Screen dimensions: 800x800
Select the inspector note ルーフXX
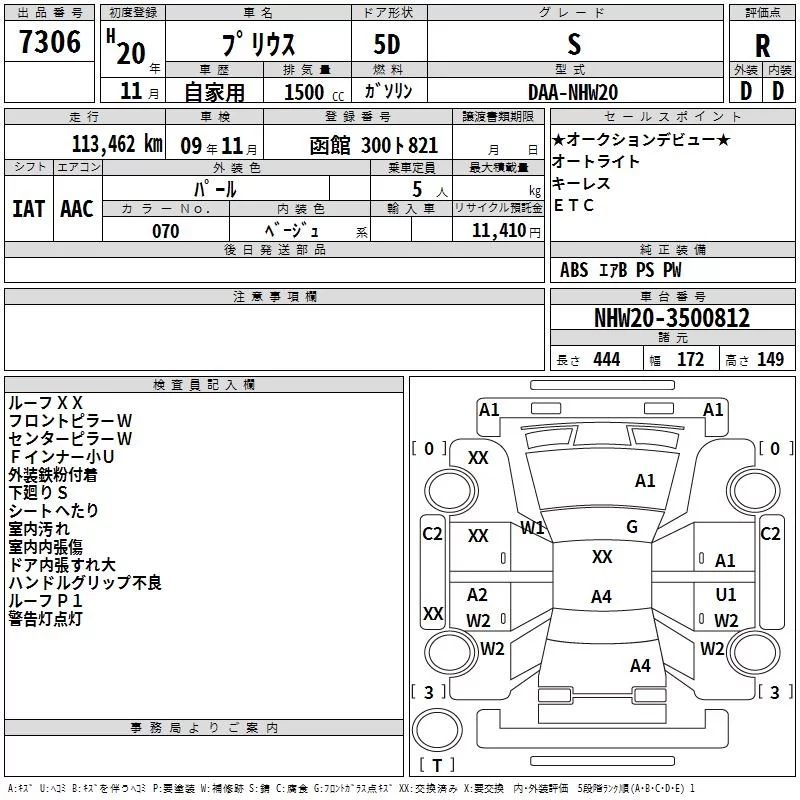(x=45, y=403)
